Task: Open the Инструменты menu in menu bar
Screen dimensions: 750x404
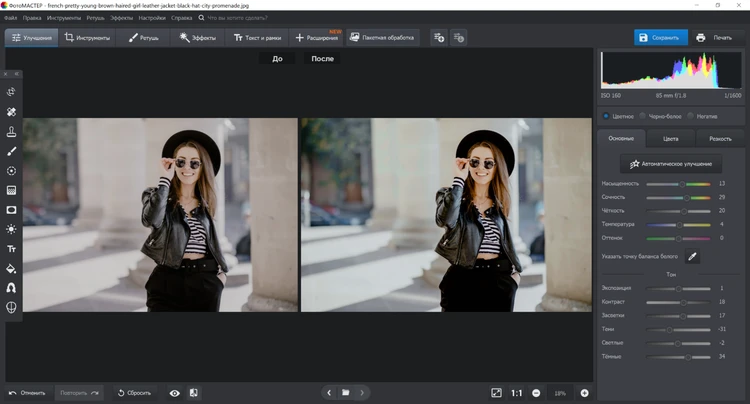Action: (x=64, y=18)
